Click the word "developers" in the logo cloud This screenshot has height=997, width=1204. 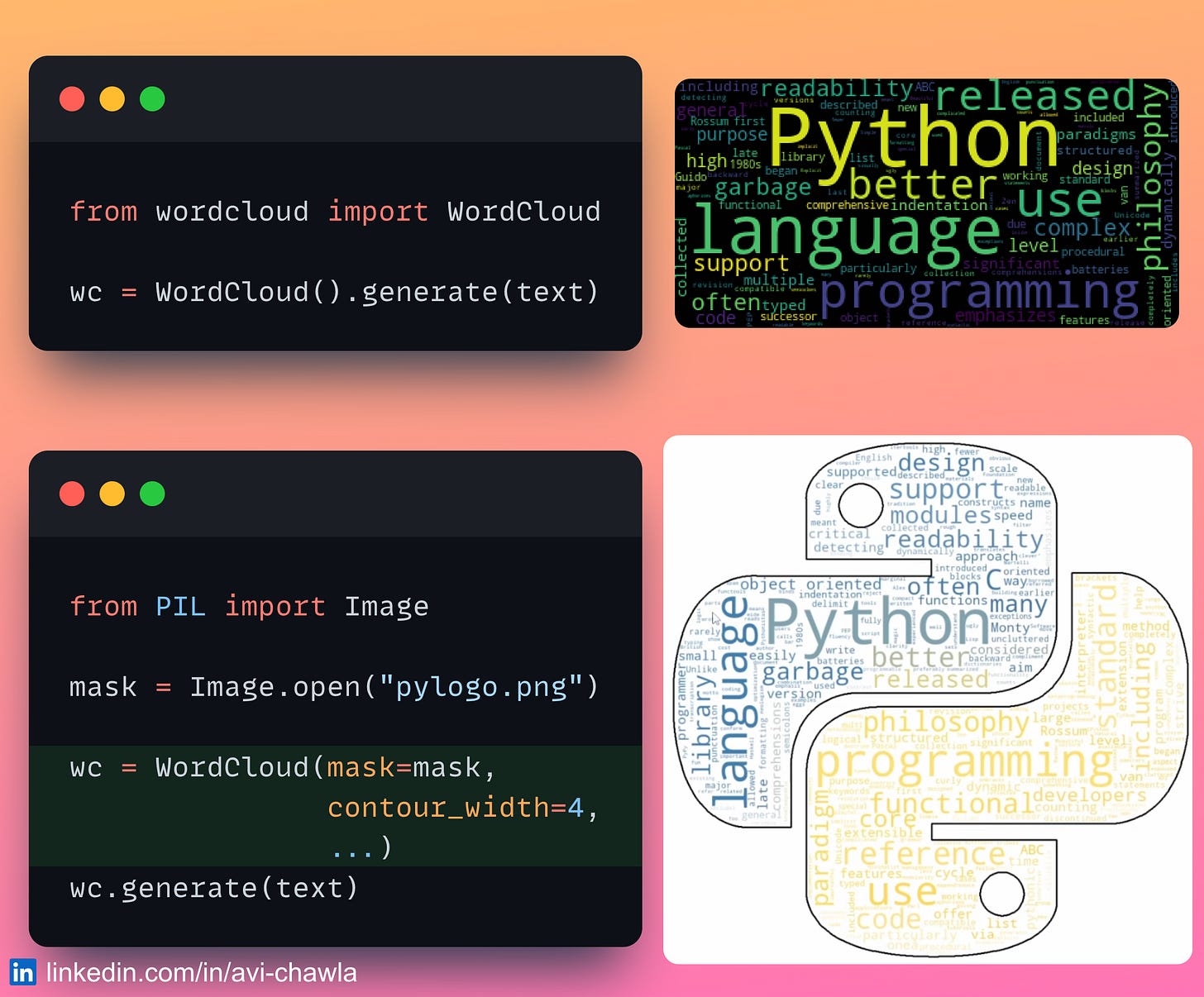click(x=1089, y=795)
